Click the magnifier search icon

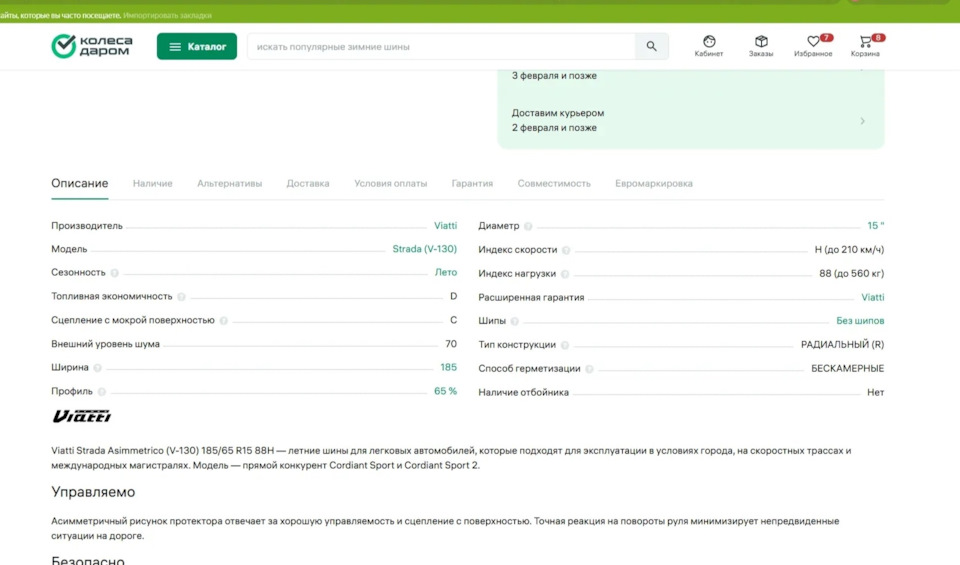[x=651, y=47]
